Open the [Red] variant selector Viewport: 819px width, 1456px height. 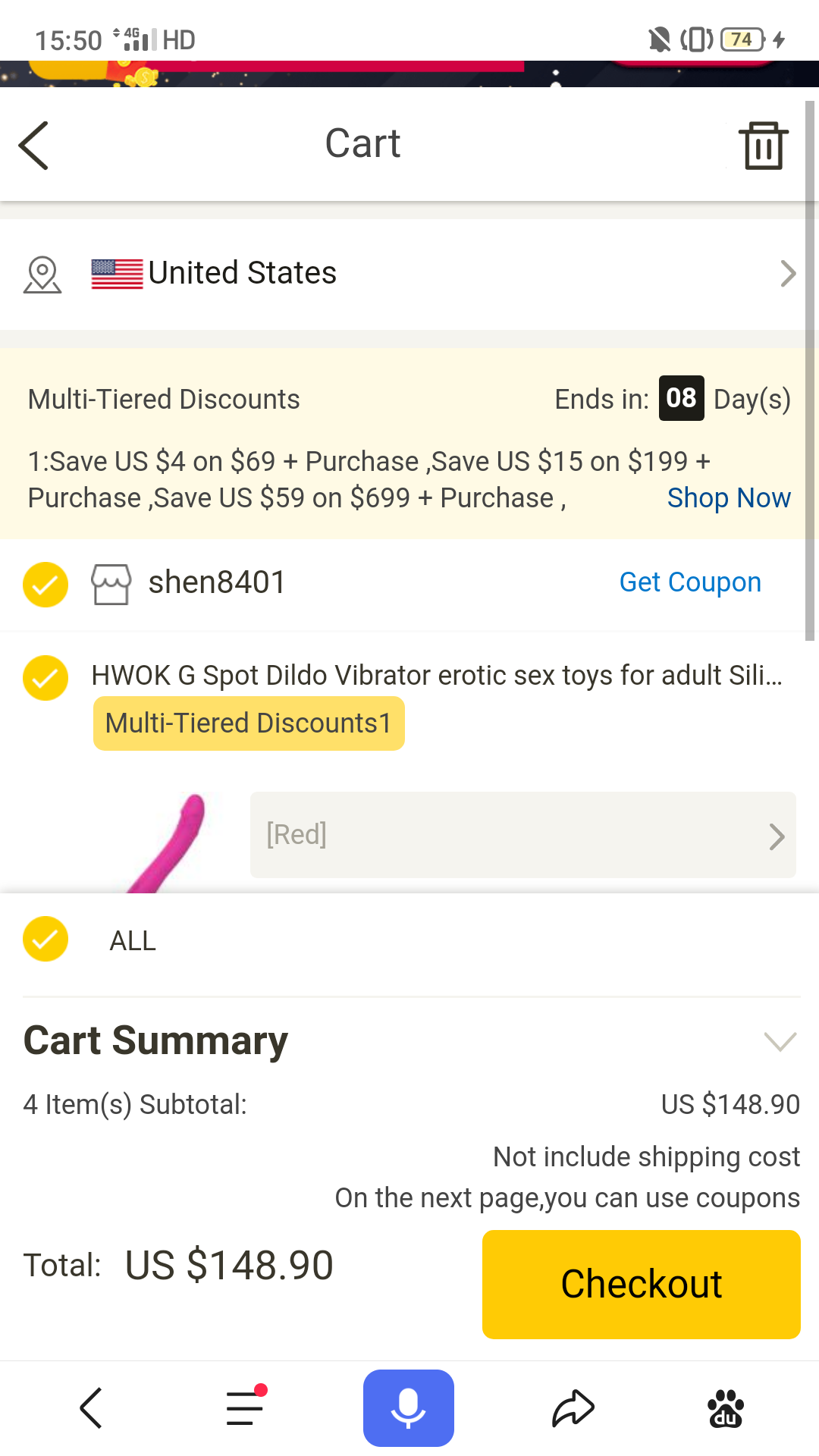click(x=523, y=835)
